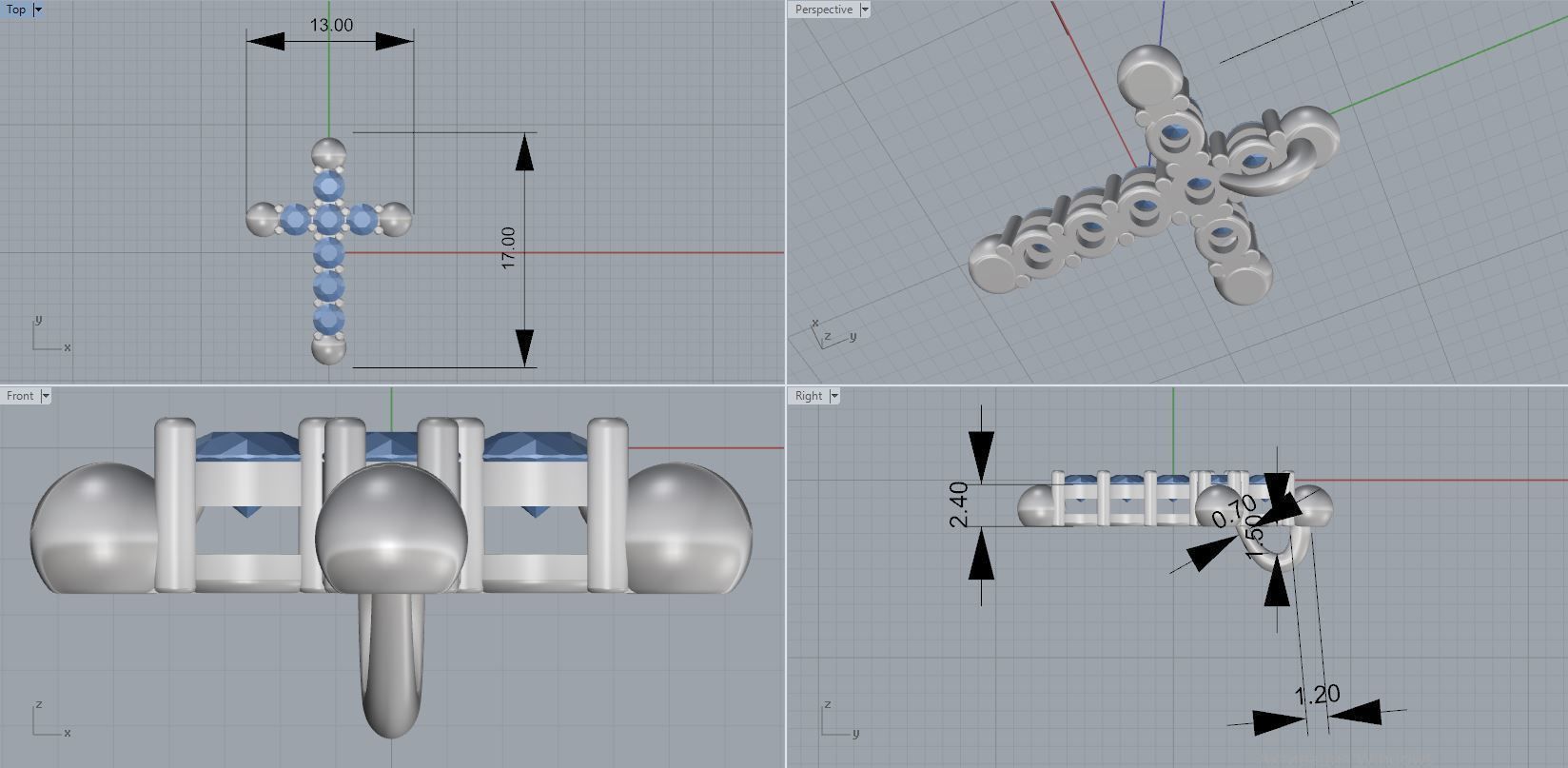Viewport: 1568px width, 768px height.
Task: Select the center sphere in Front view
Action: (391, 529)
